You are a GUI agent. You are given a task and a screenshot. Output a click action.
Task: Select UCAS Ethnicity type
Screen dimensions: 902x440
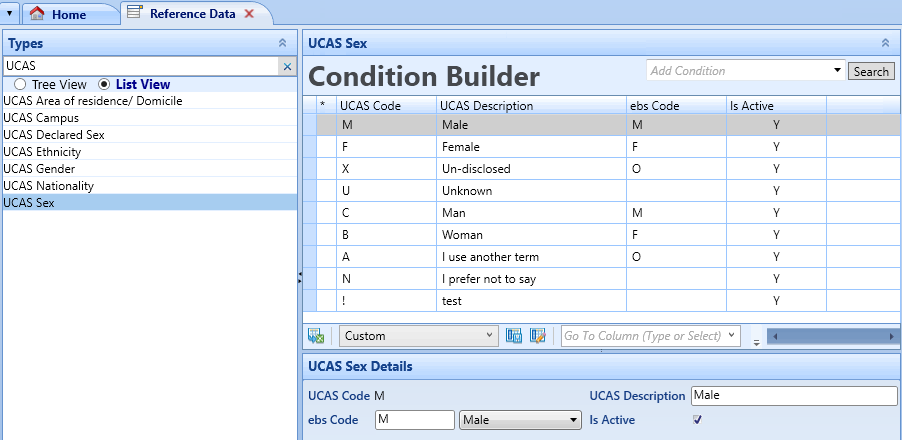pyautogui.click(x=150, y=152)
